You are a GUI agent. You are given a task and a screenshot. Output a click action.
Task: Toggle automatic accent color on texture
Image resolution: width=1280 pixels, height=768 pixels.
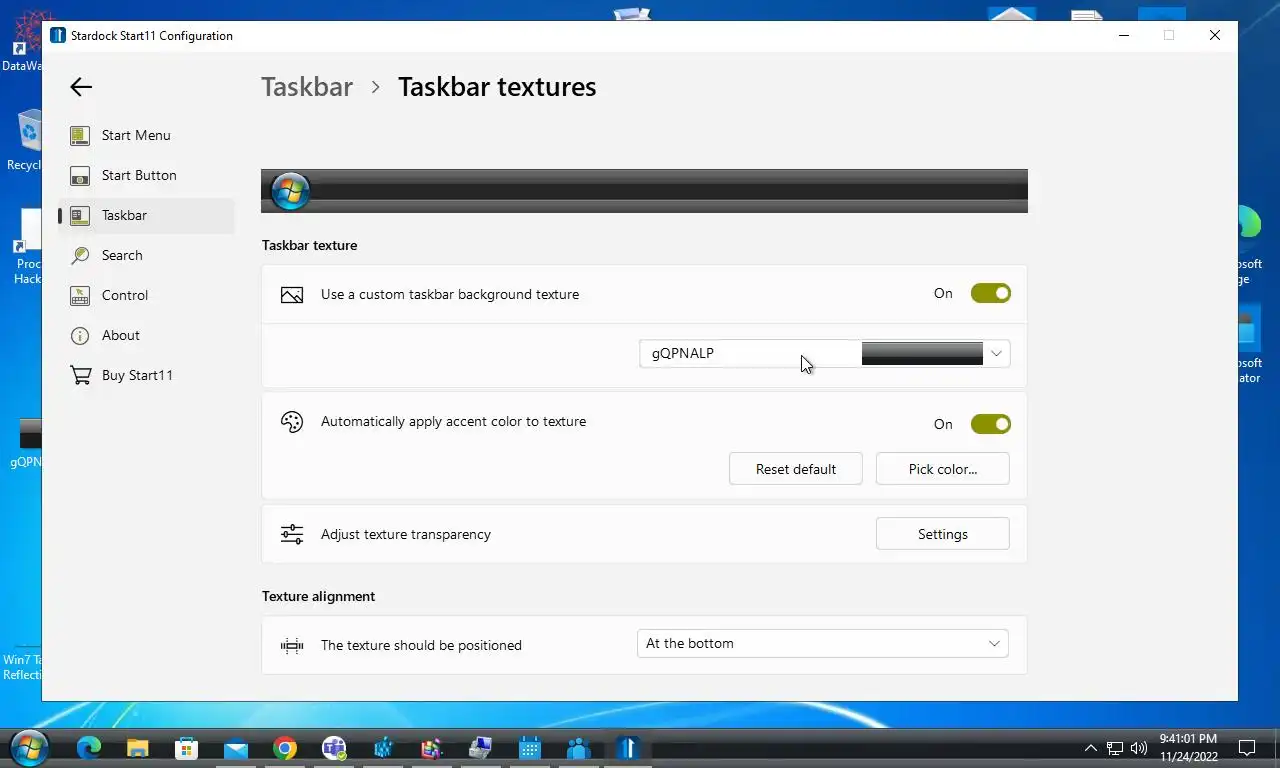pos(991,424)
